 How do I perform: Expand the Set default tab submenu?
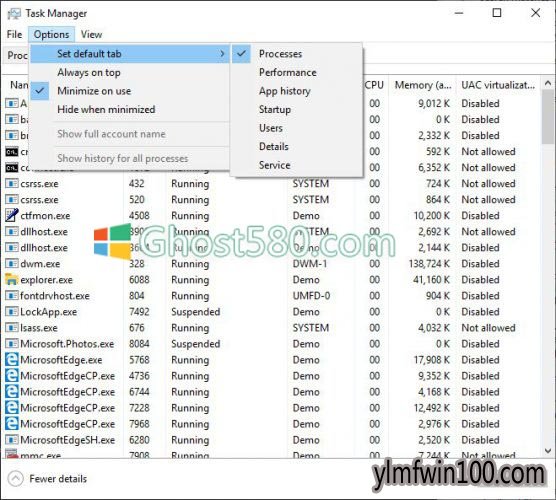coord(129,54)
